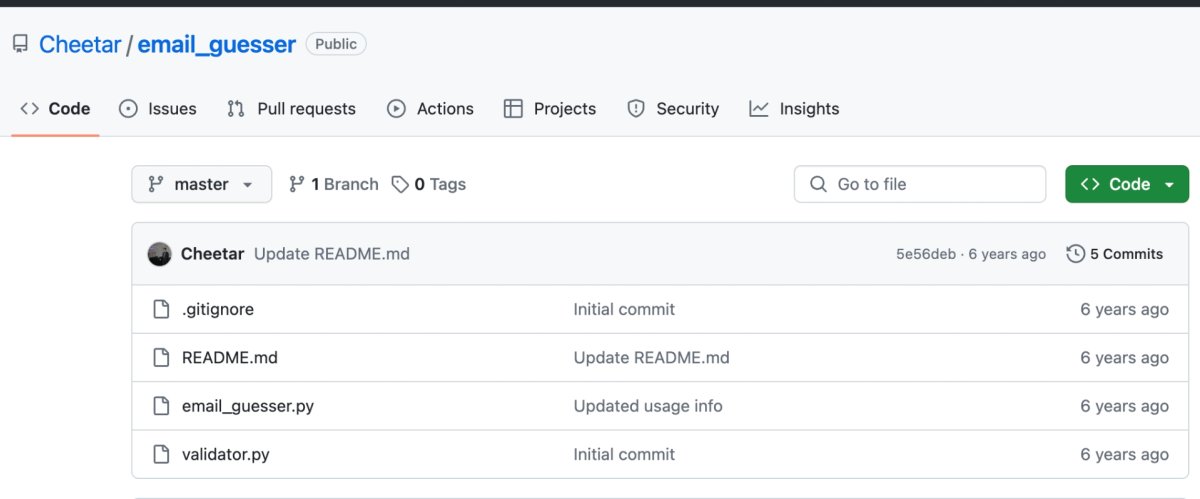The image size is (1200, 499).
Task: Click the Public visibility badge
Action: point(336,44)
